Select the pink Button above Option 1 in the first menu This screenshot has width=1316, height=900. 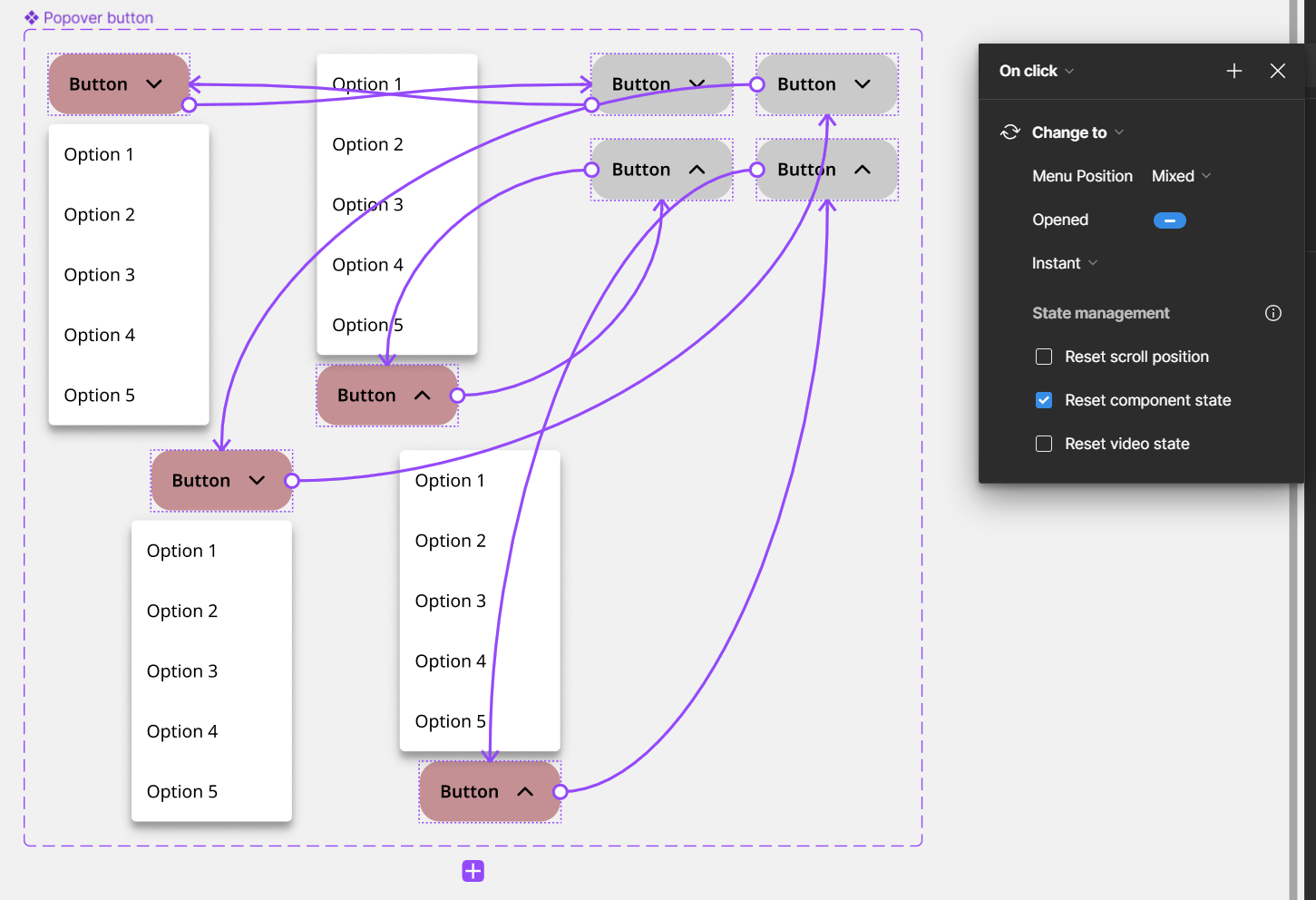[x=119, y=84]
